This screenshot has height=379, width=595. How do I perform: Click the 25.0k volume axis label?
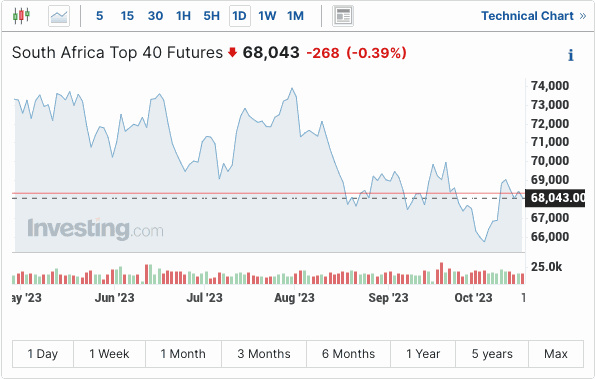click(546, 267)
